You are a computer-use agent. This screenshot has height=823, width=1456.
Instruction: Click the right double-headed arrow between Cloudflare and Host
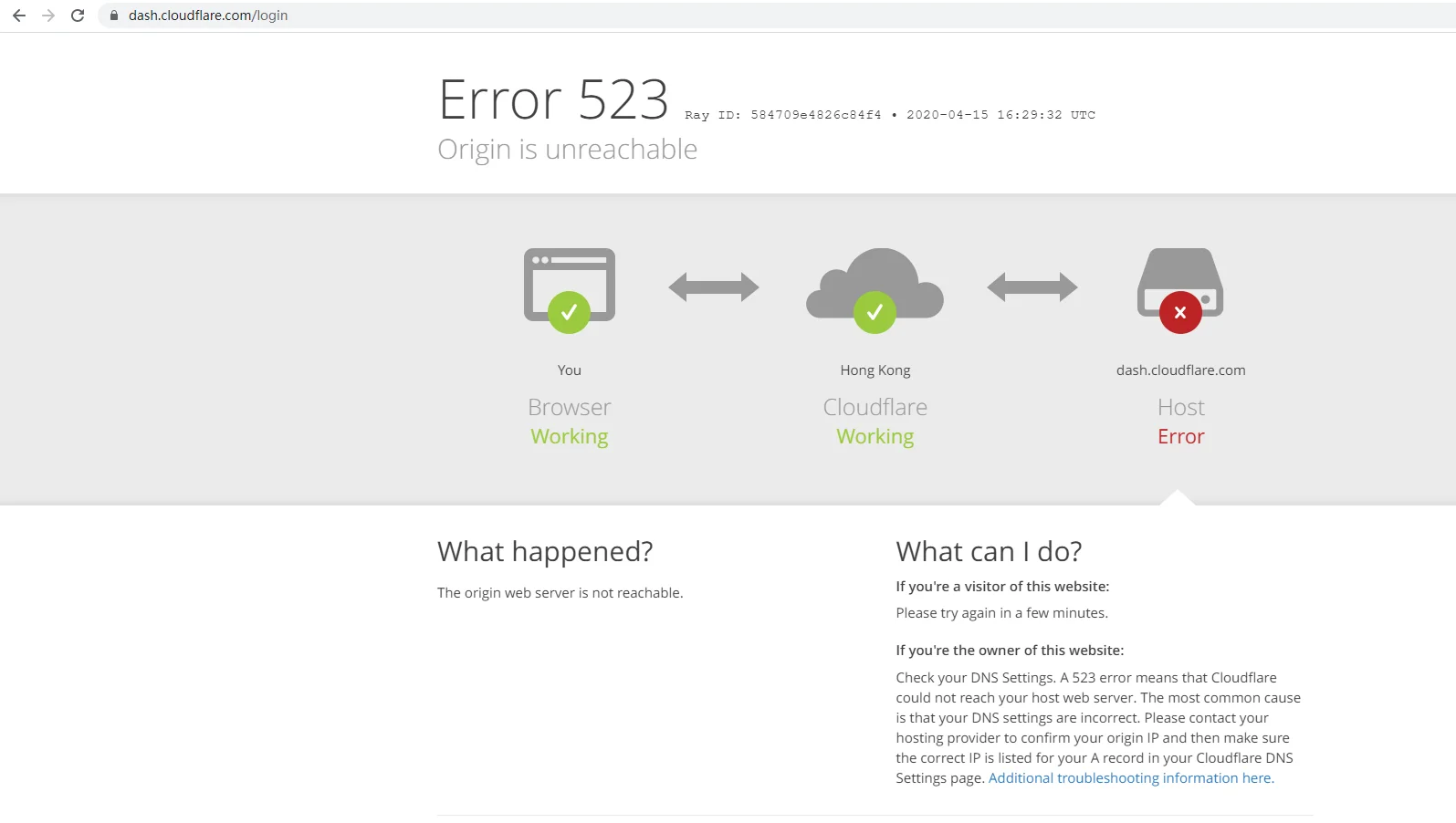click(x=1032, y=287)
